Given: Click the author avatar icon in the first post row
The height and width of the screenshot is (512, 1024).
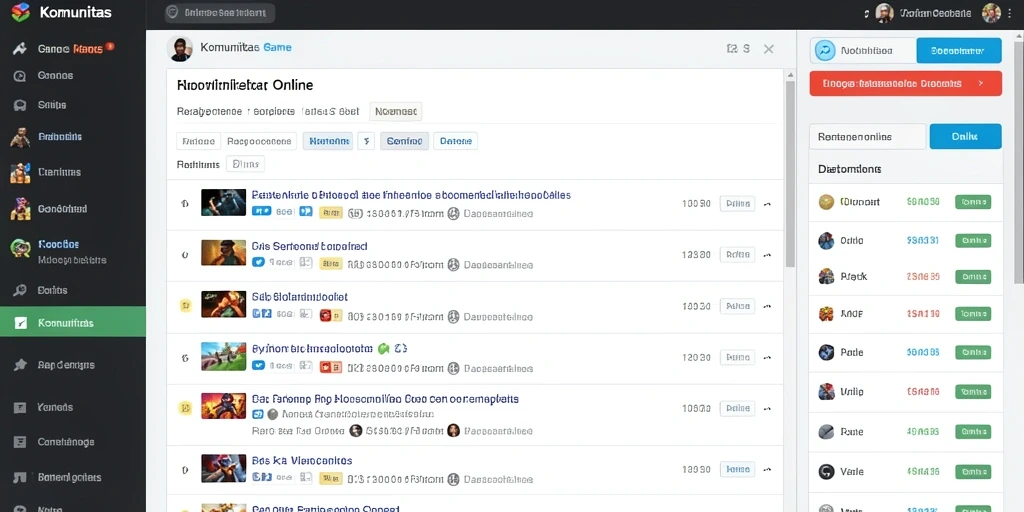Looking at the screenshot, I should [x=453, y=213].
